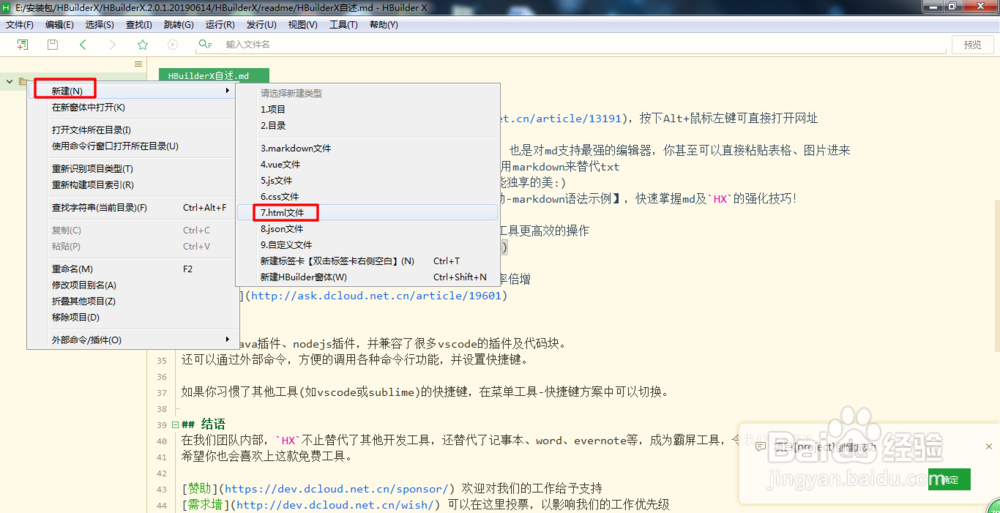
Task: Go back with the left arrow icon
Action: click(82, 45)
